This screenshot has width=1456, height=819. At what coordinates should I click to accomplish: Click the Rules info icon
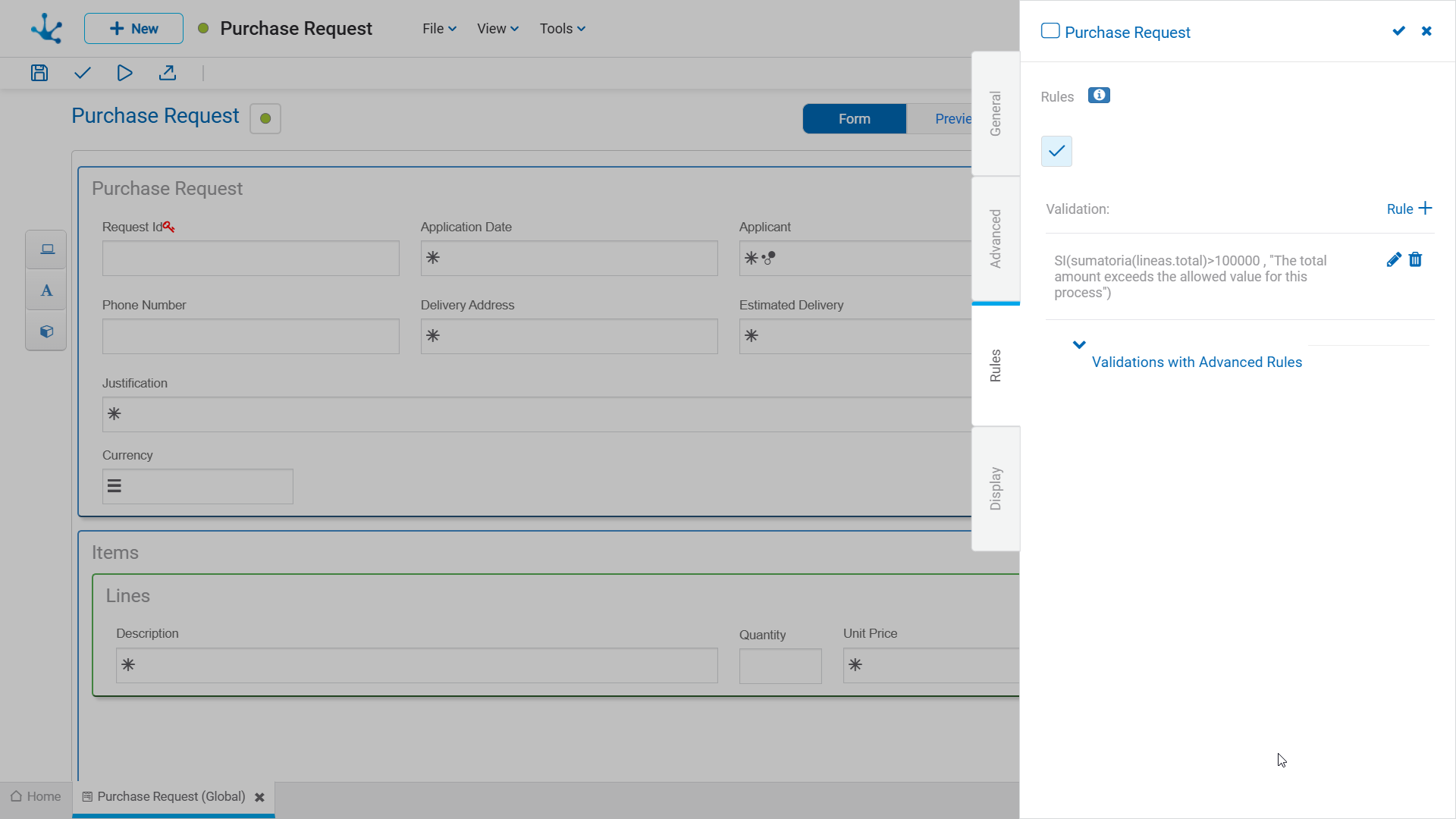[x=1099, y=96]
